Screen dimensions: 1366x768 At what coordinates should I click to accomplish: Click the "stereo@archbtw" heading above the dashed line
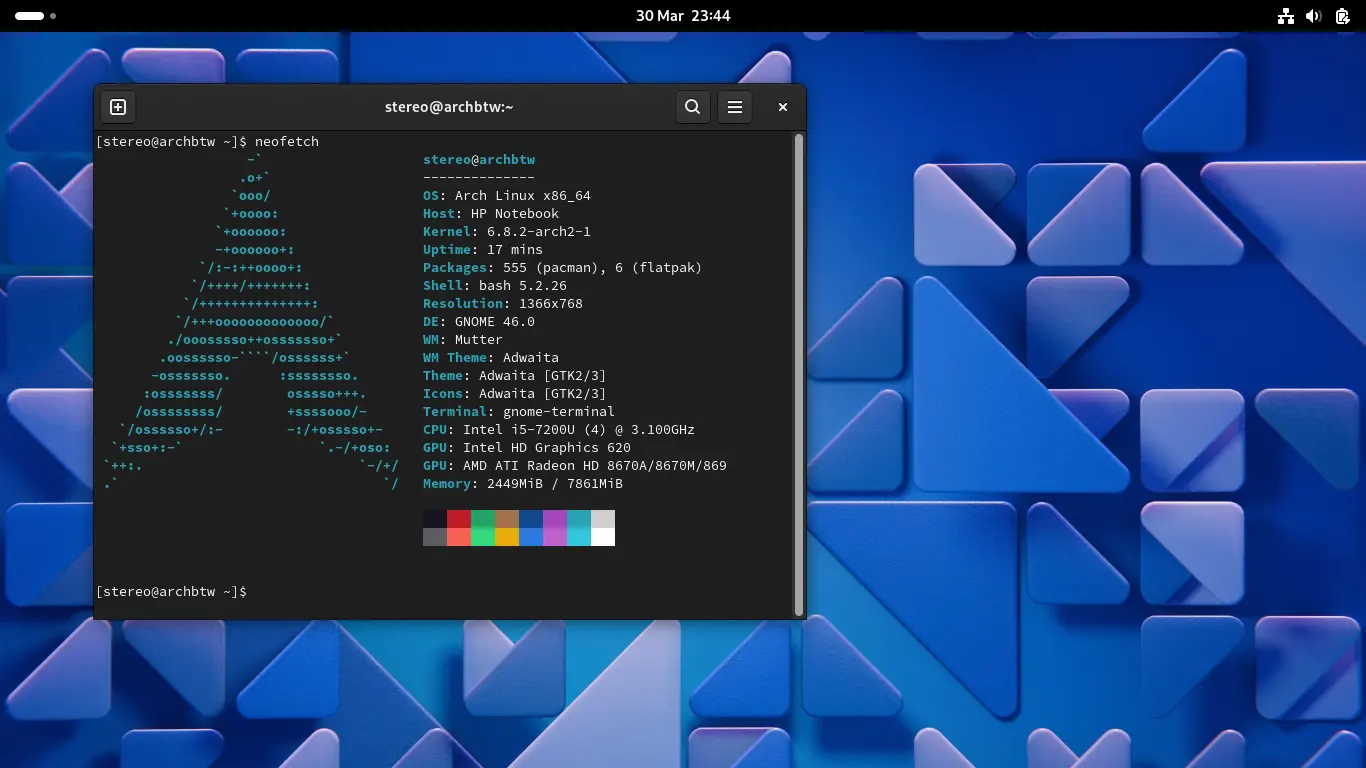point(479,159)
